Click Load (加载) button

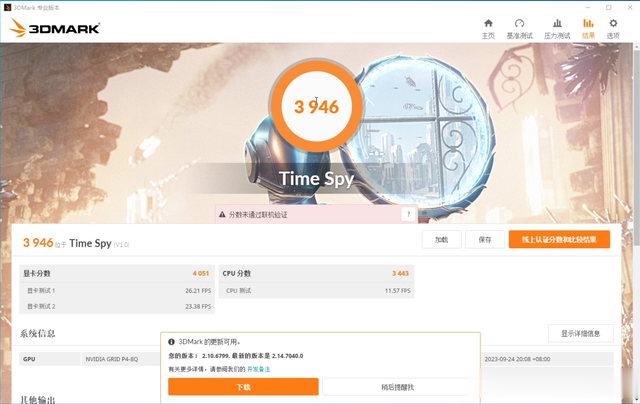[442, 240]
